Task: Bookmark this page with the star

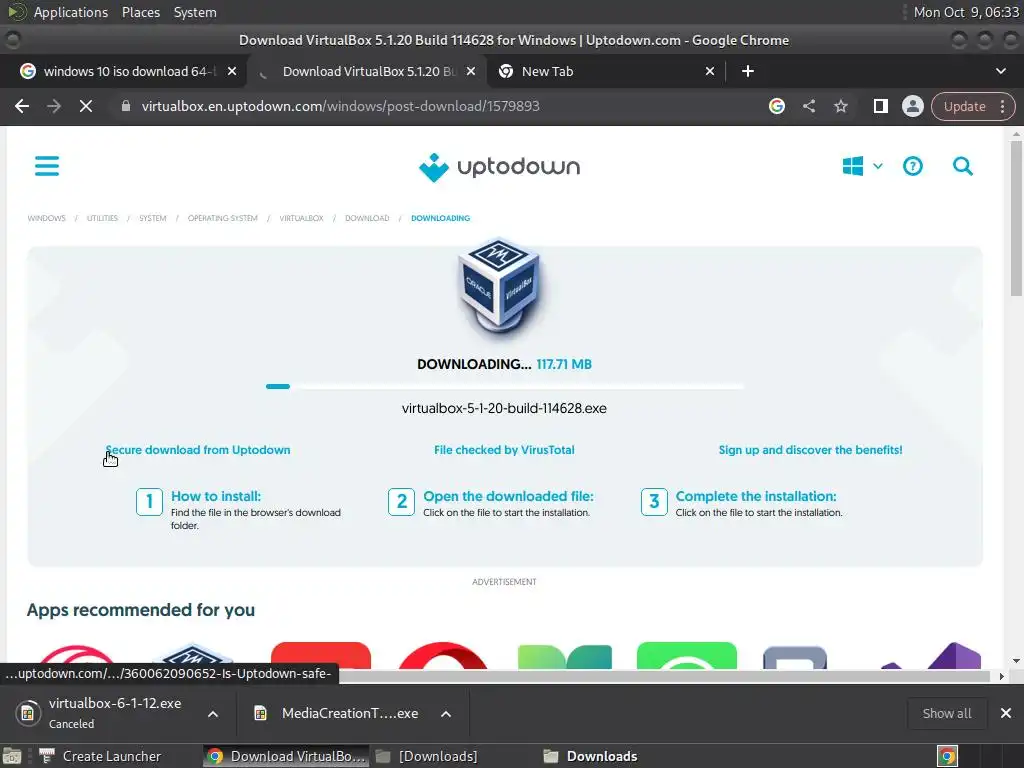Action: [x=840, y=106]
